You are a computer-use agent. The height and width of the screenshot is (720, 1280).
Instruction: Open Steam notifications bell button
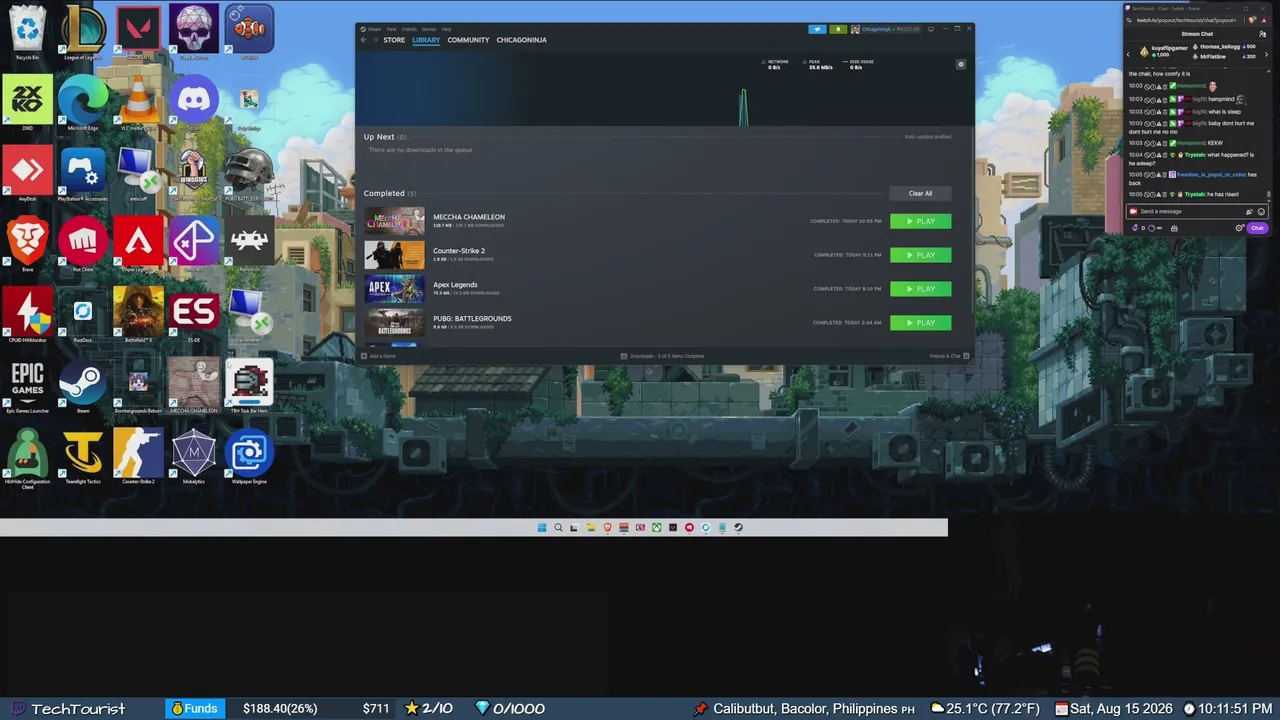coord(838,29)
